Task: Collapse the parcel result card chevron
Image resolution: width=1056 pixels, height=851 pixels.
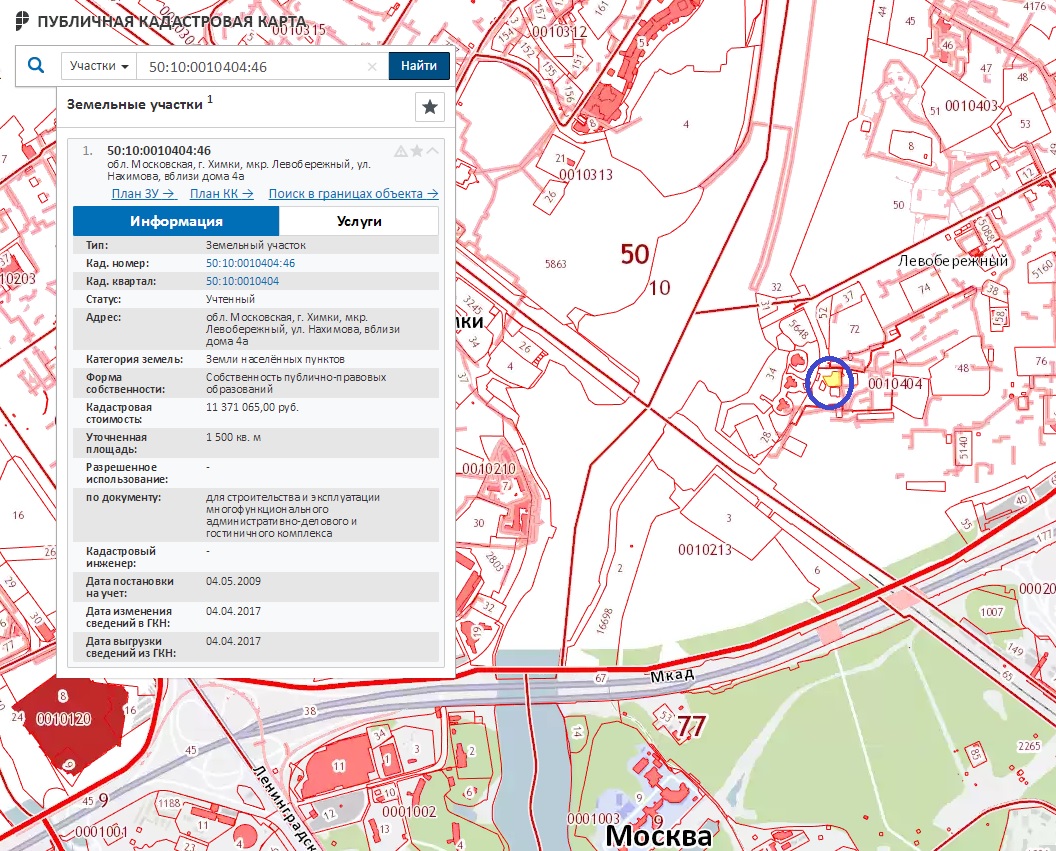Action: (433, 151)
